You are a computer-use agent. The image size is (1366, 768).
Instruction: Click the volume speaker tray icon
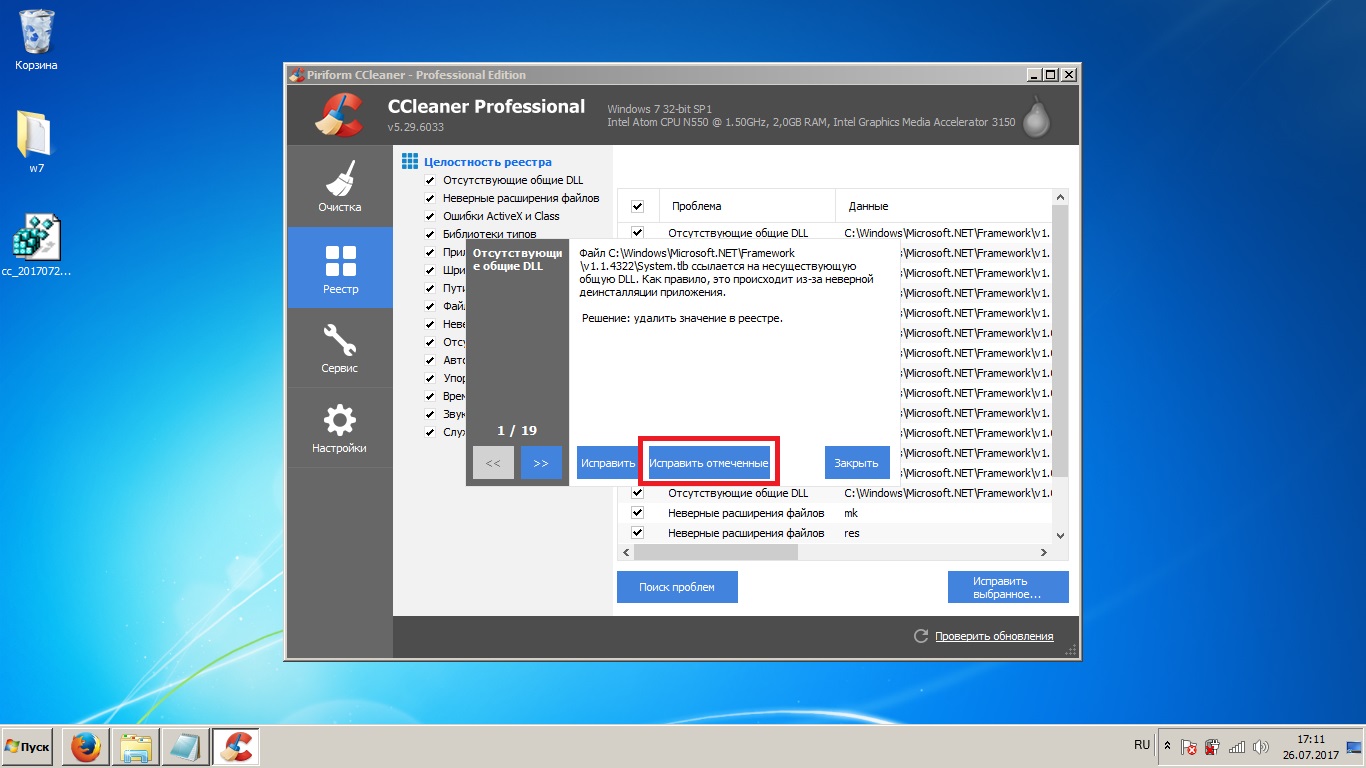pos(1262,747)
